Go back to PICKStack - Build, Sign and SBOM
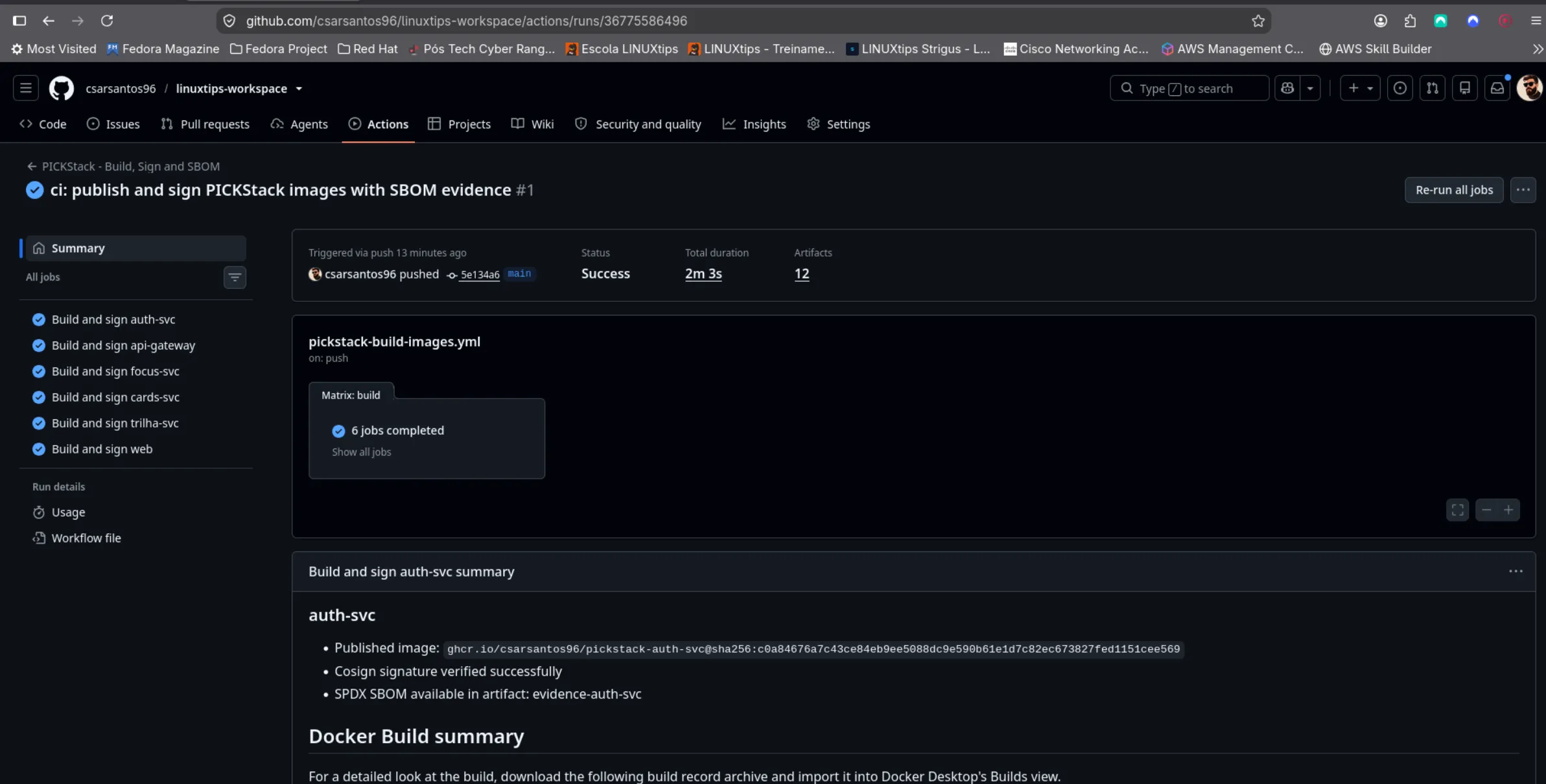This screenshot has height=784, width=1546. [123, 167]
